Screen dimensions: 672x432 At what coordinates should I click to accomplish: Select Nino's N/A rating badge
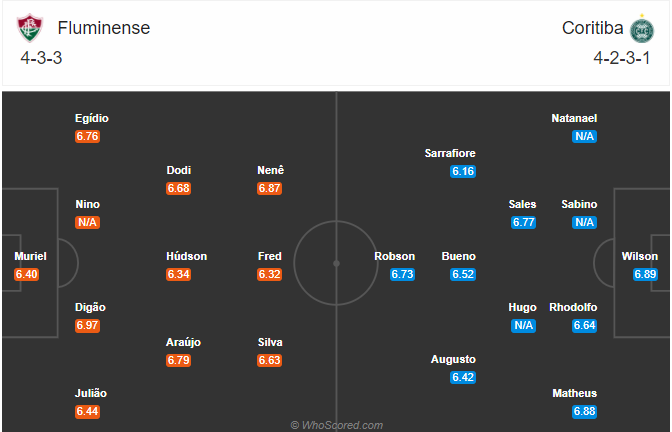tap(87, 222)
